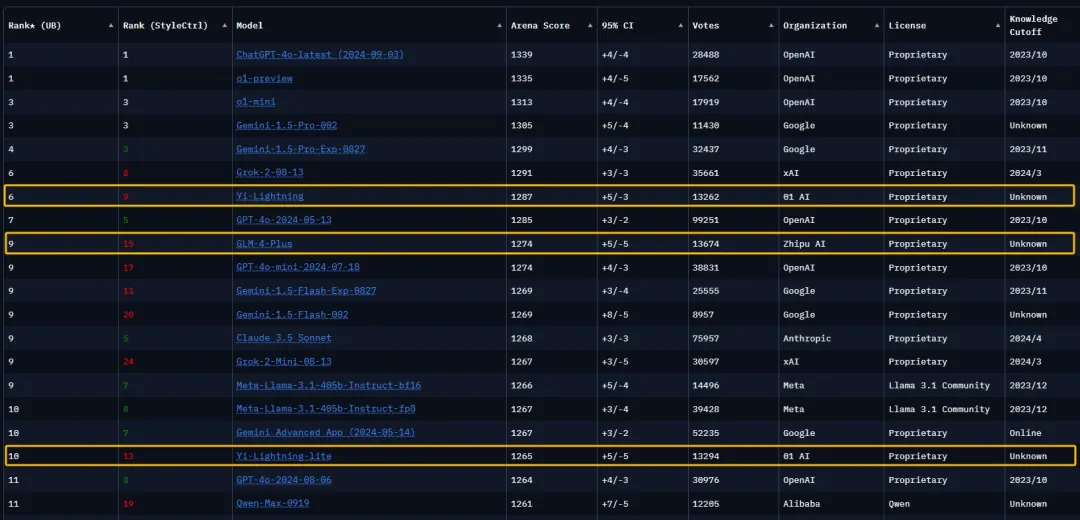This screenshot has height=520, width=1080.
Task: Select votes value 75957
Action: 706,338
